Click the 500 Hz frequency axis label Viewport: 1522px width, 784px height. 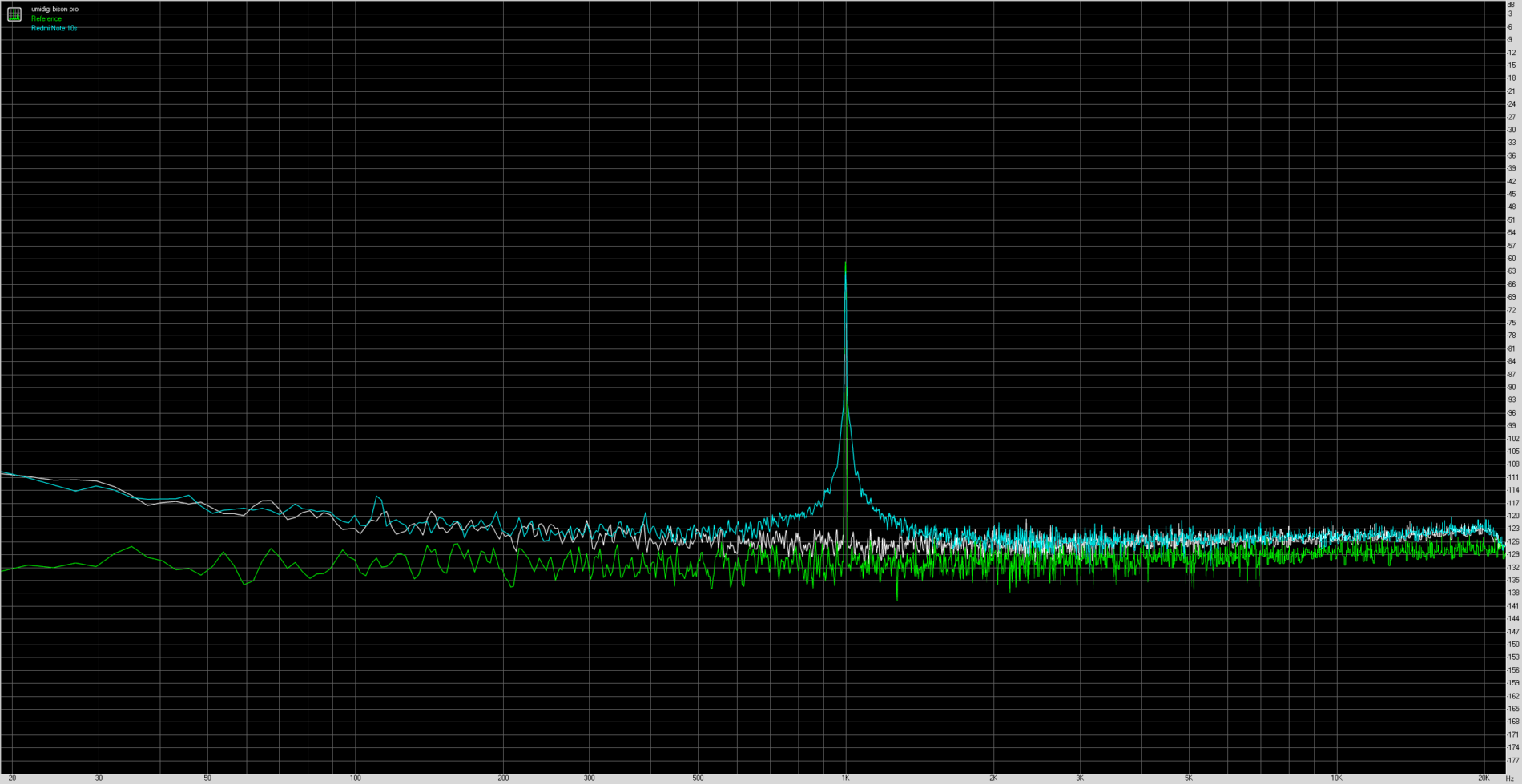point(698,778)
